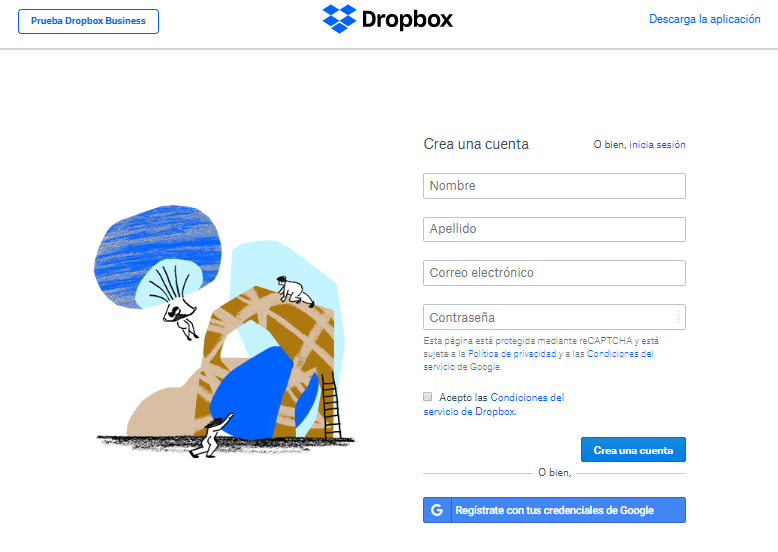778x552 pixels.
Task: Click the Google G icon
Action: pos(437,510)
